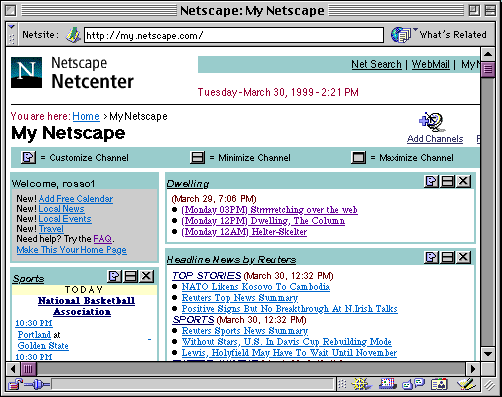Click the Netsite bookmark location icon

point(73,35)
